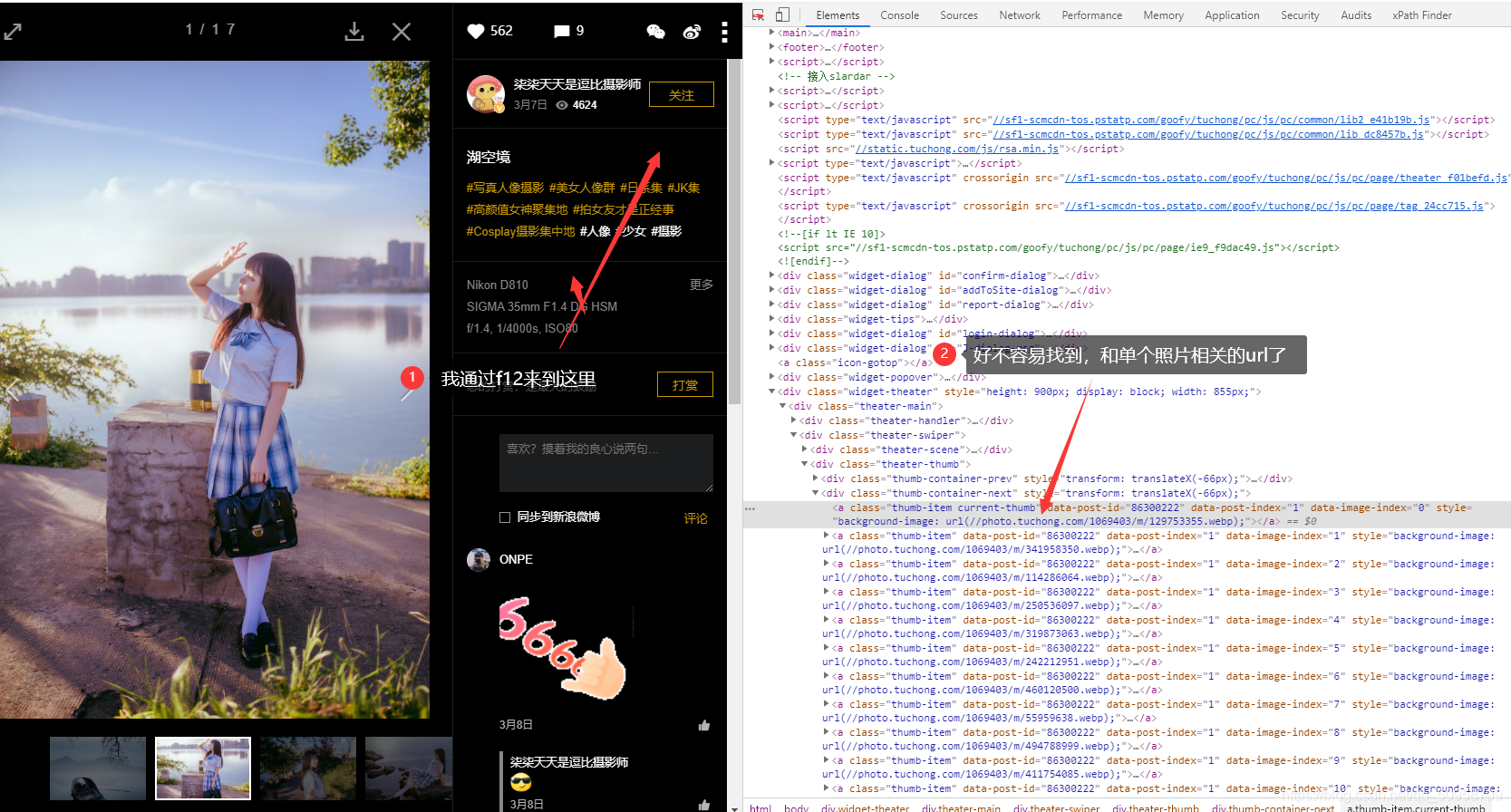The height and width of the screenshot is (812, 1511).
Task: Expand the main element node
Action: (x=771, y=33)
